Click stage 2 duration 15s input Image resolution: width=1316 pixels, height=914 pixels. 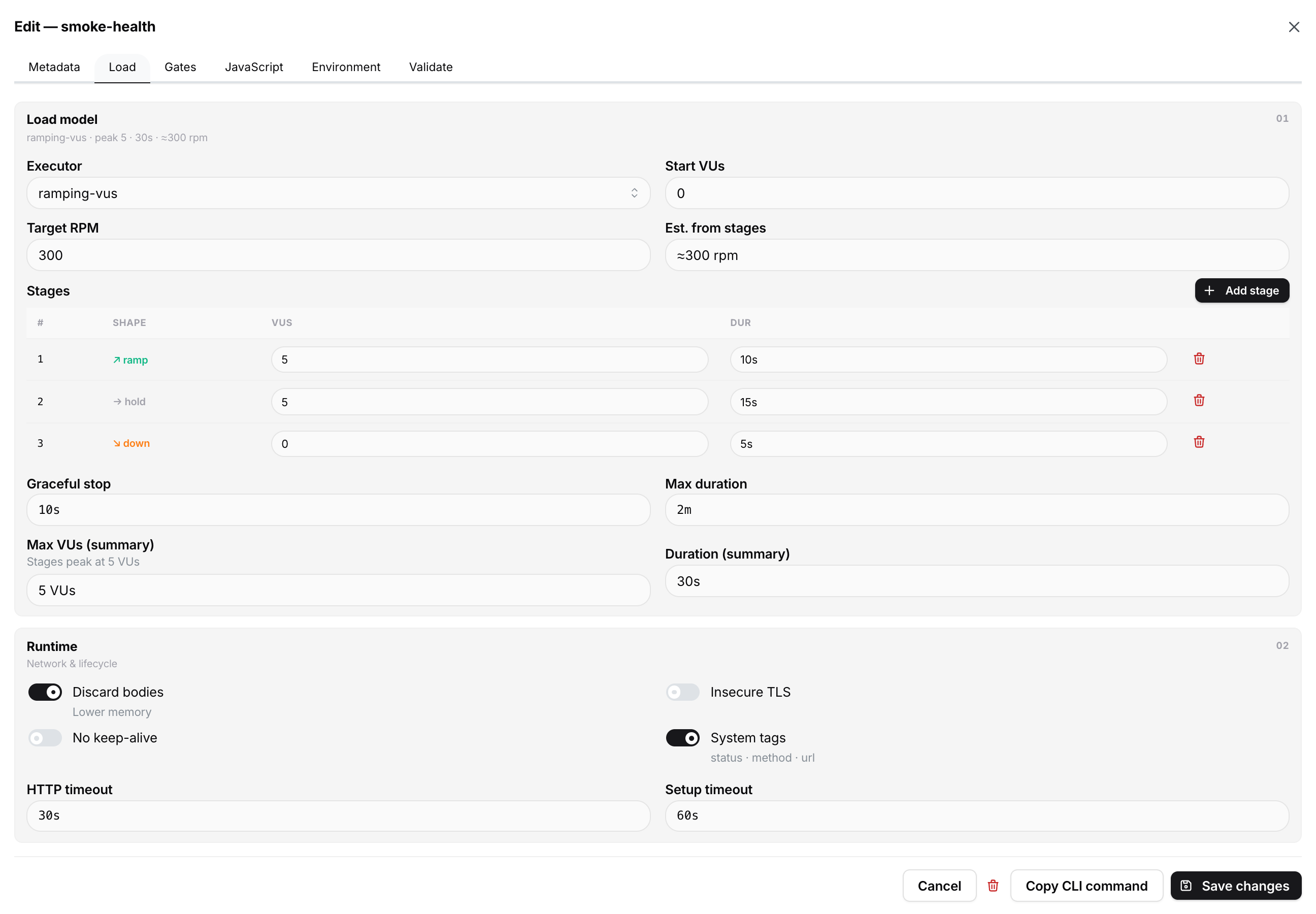(948, 402)
